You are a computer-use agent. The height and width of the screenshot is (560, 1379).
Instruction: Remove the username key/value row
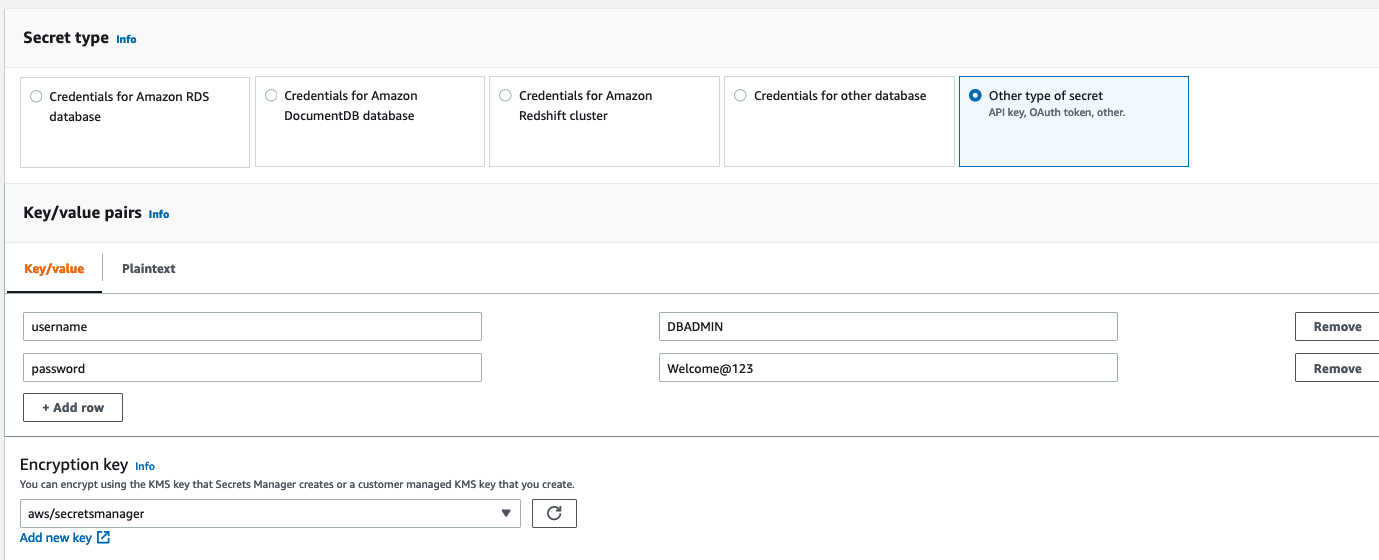coord(1337,327)
